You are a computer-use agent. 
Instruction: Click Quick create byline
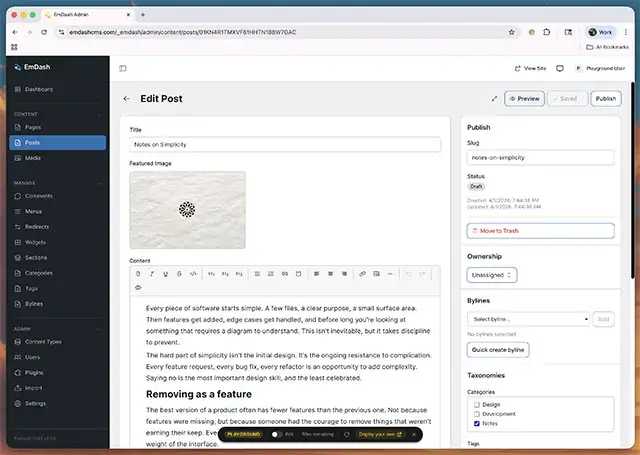[498, 350]
